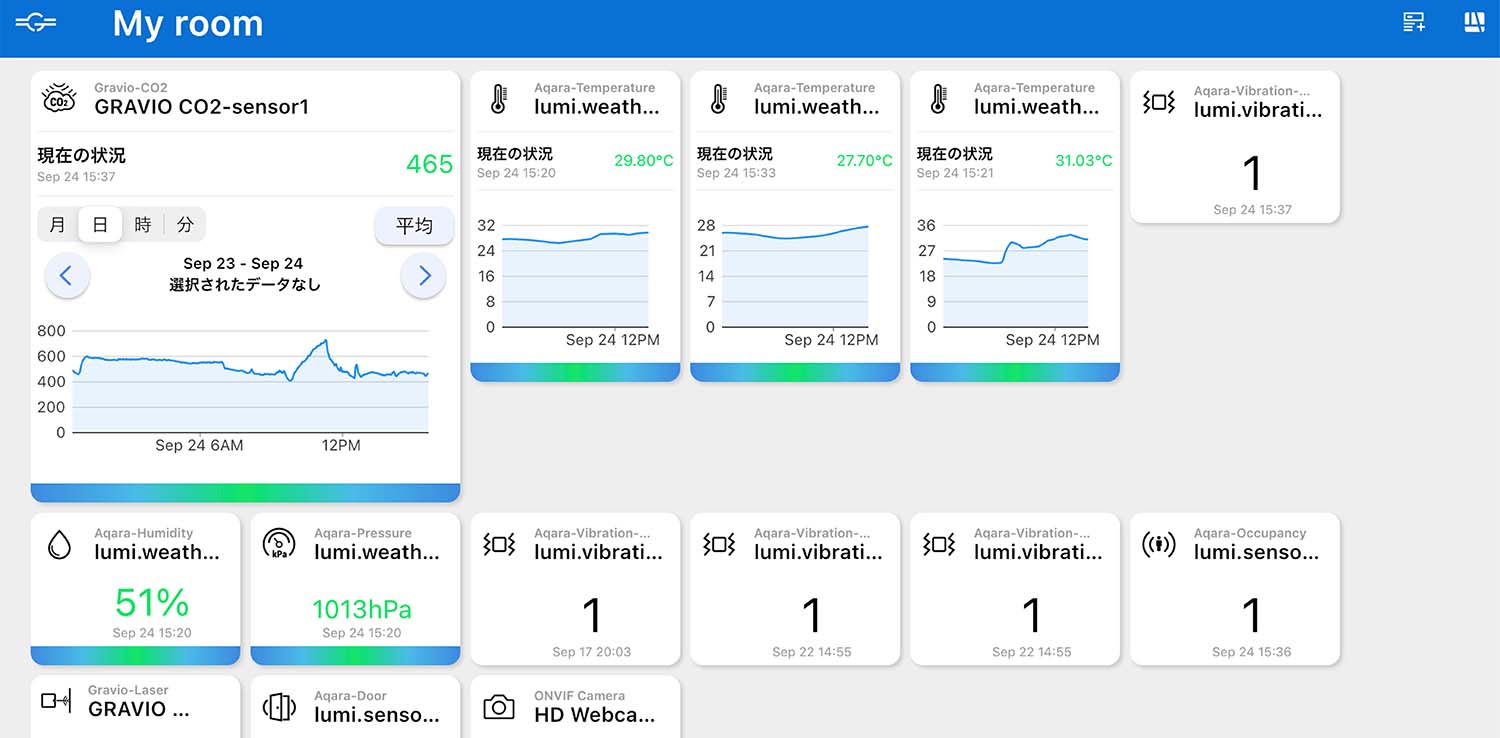Switch CO2 chart to 時 (hour) view
This screenshot has height=738, width=1500.
click(143, 225)
